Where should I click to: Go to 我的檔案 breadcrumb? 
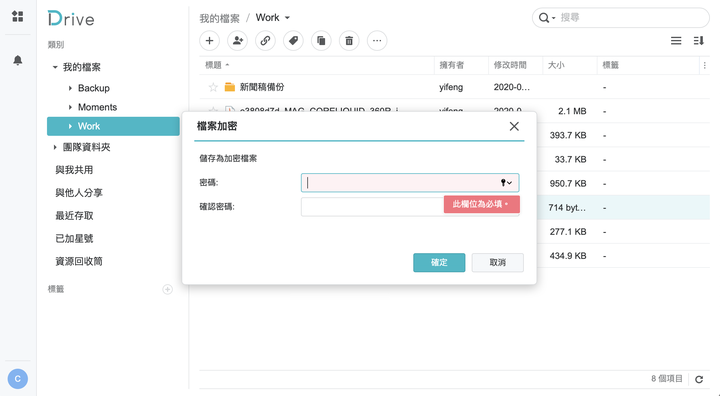pos(219,18)
